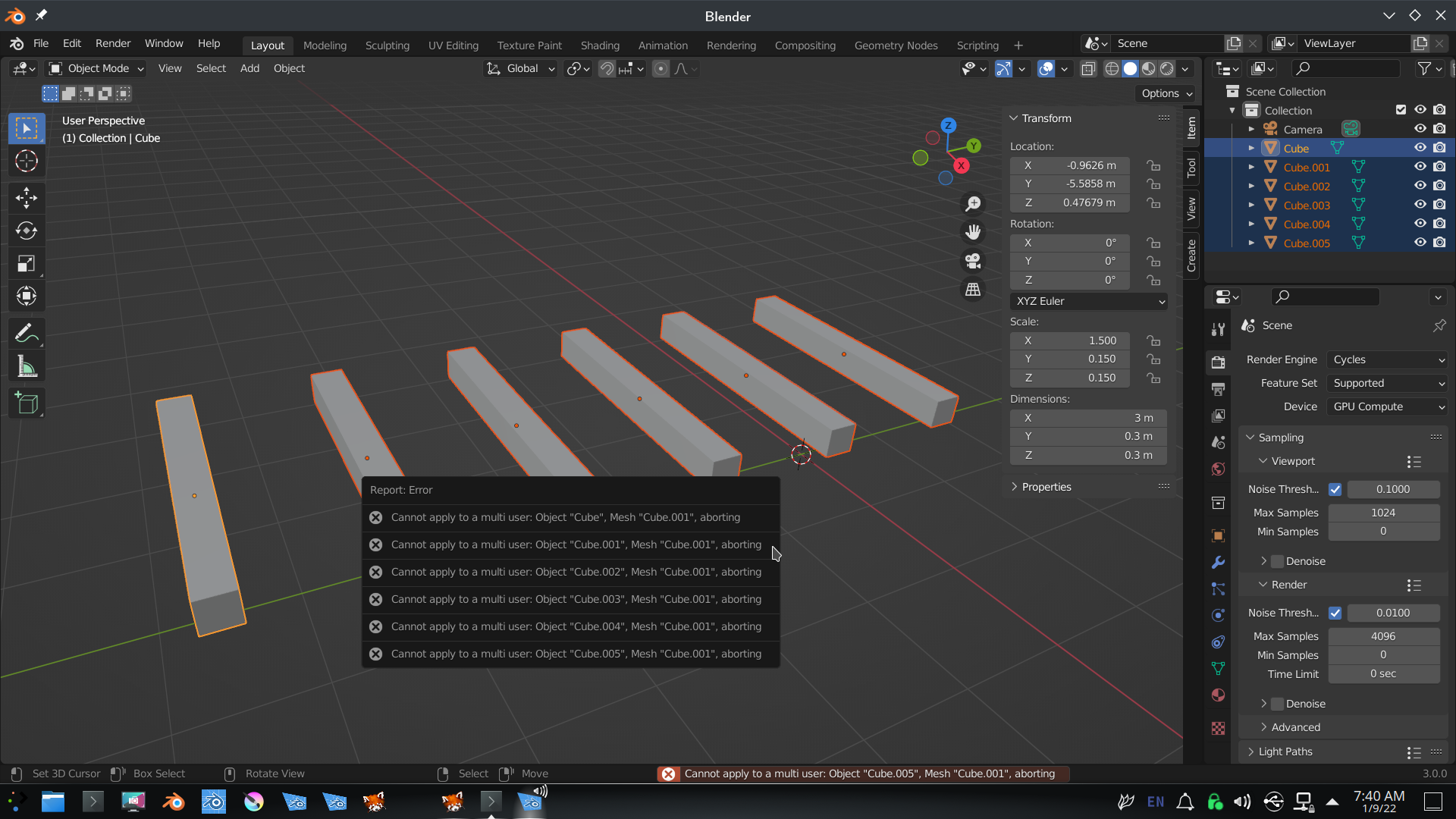The image size is (1456, 819).
Task: Open the Material properties tab
Action: [1218, 695]
